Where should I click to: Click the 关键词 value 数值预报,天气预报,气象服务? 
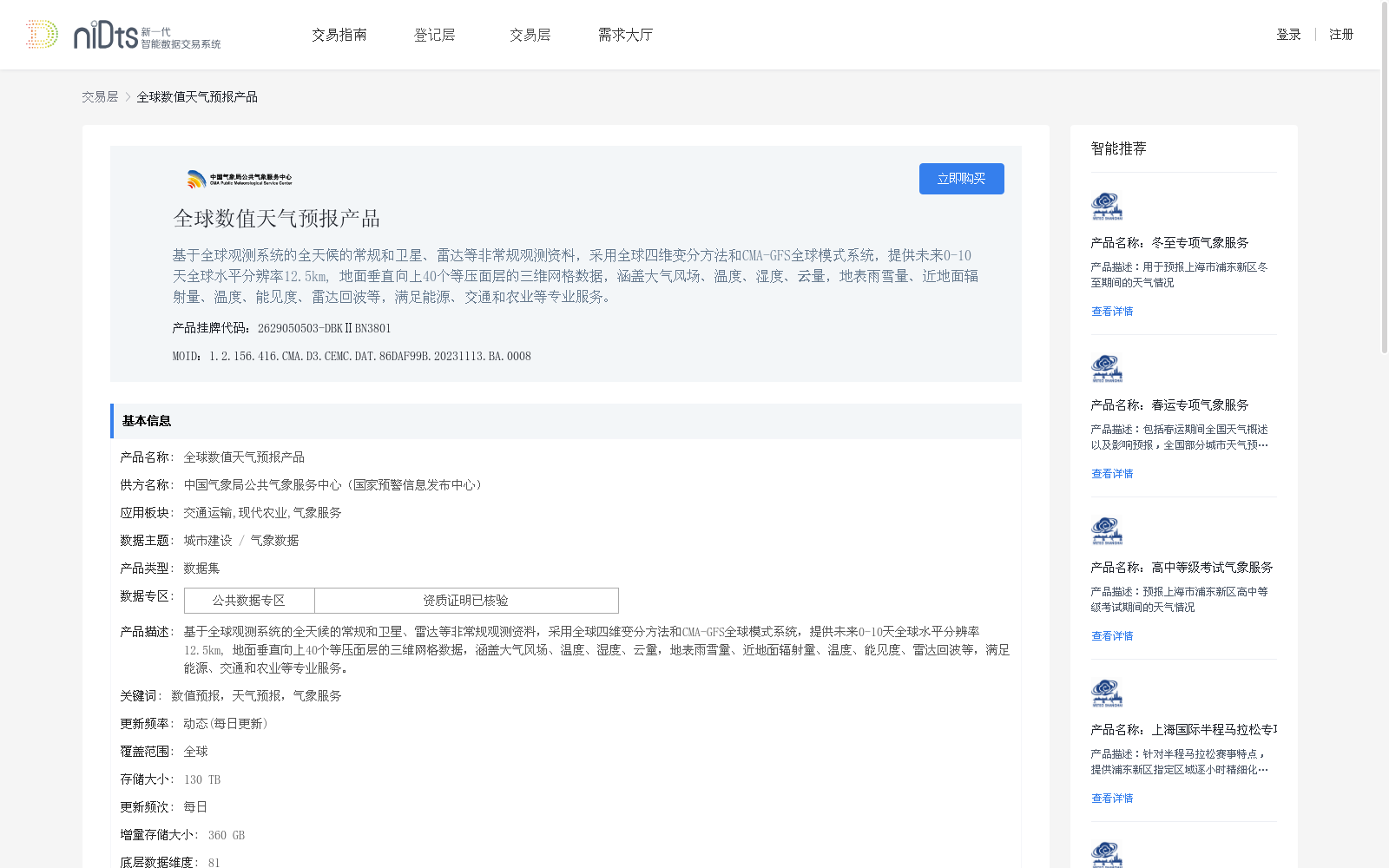[256, 696]
